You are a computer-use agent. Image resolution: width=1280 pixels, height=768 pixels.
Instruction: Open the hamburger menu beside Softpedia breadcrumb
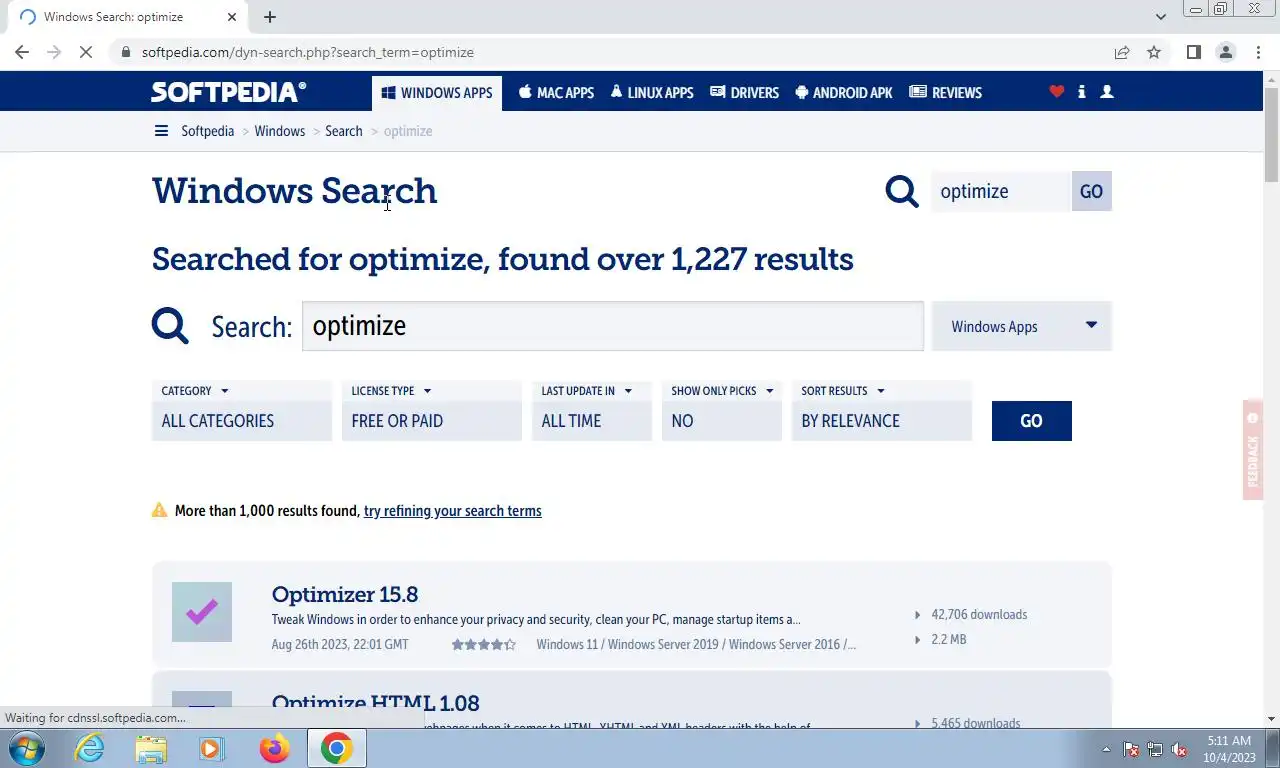pyautogui.click(x=161, y=131)
